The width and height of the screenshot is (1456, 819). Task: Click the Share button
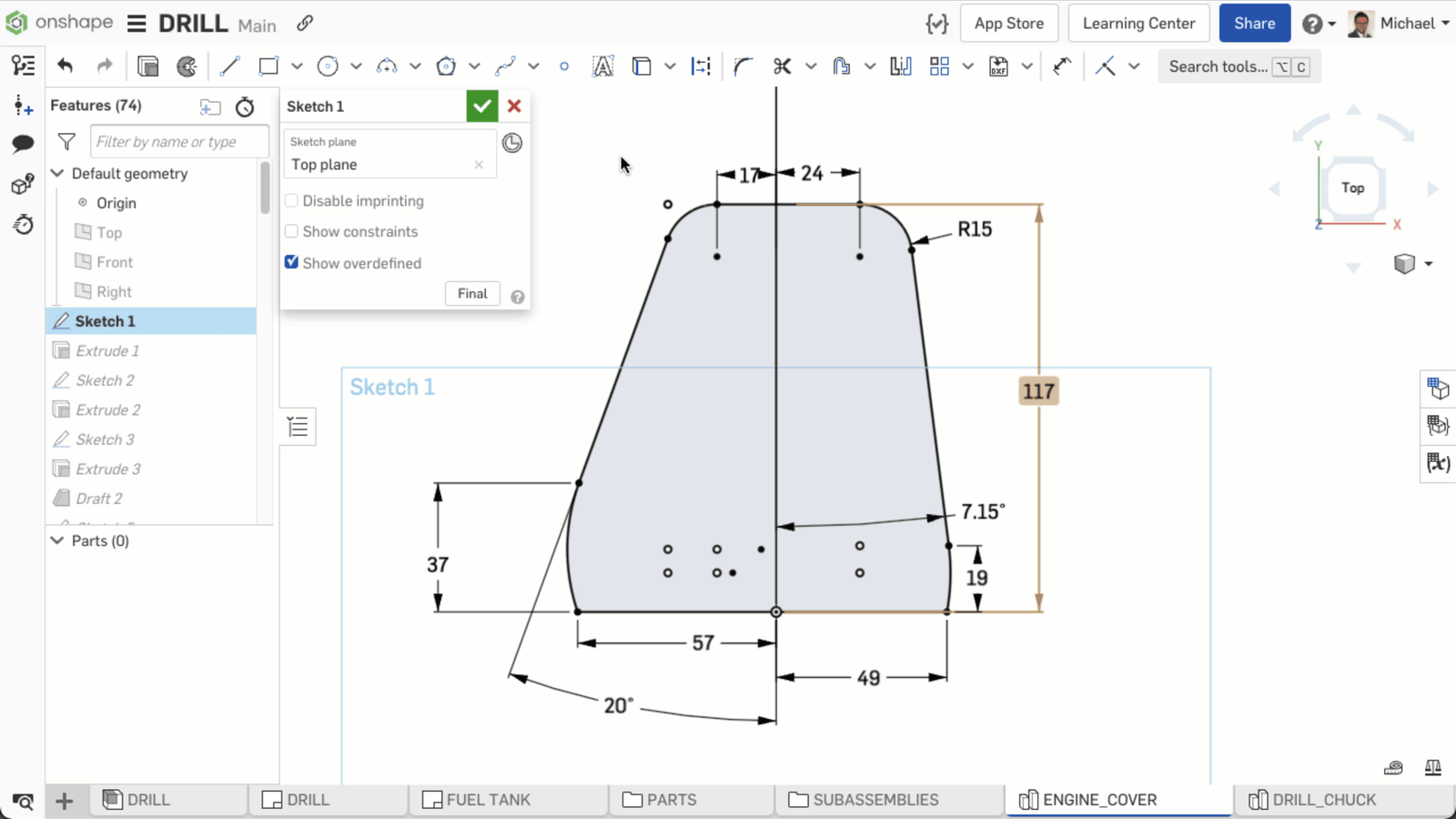coord(1254,24)
